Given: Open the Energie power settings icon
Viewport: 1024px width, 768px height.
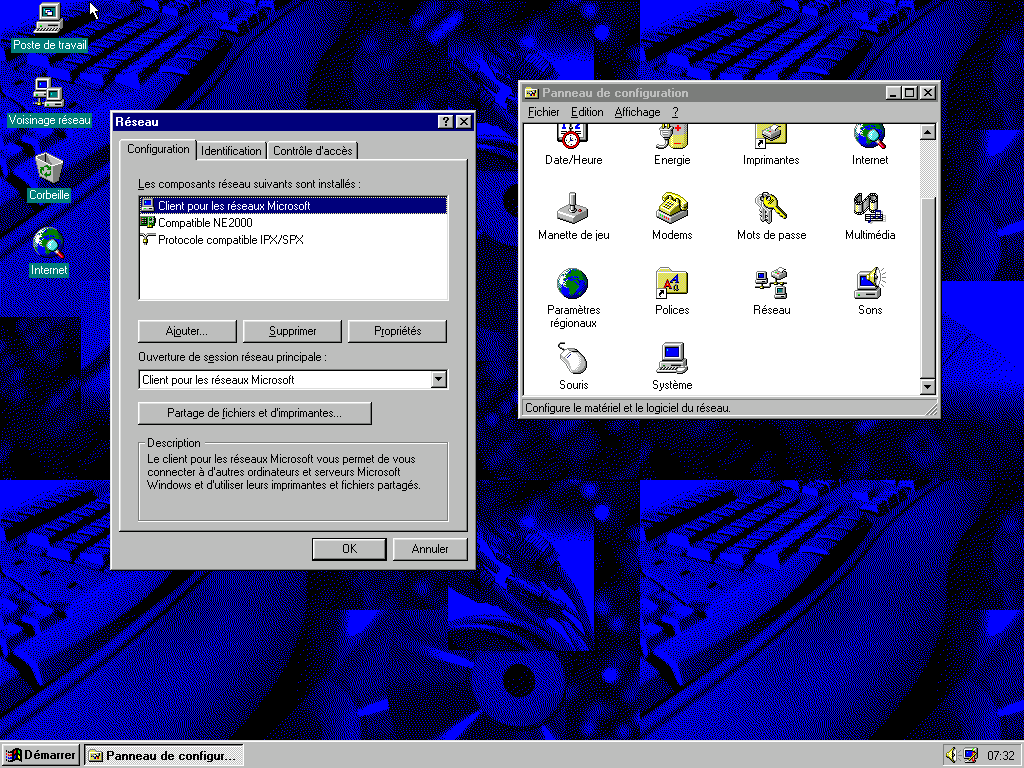Looking at the screenshot, I should [x=672, y=137].
